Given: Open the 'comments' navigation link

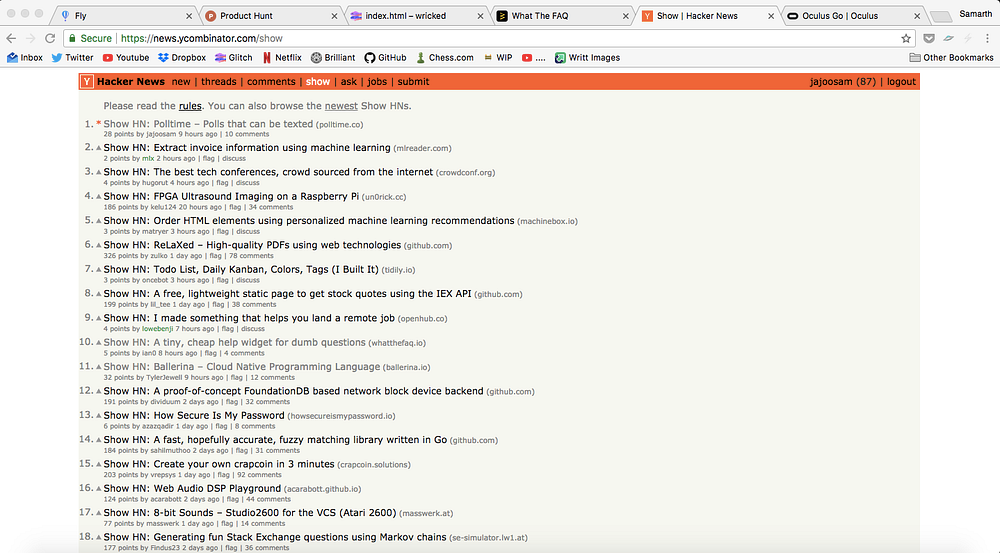Looking at the screenshot, I should (x=271, y=82).
